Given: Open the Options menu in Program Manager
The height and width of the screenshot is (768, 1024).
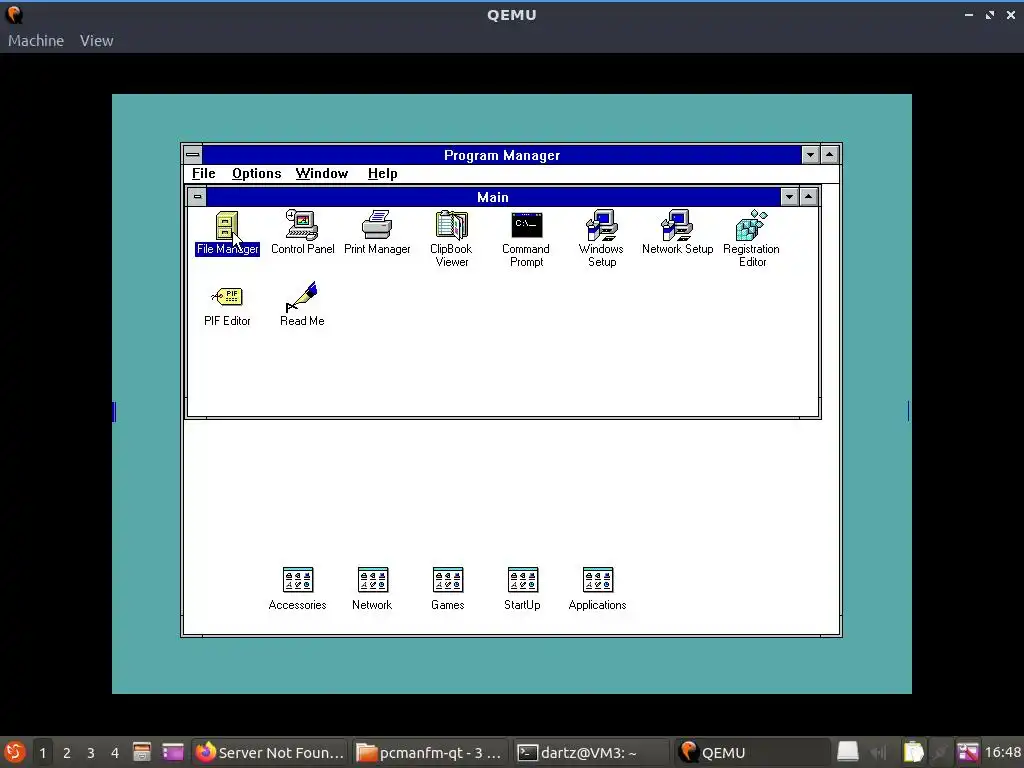Looking at the screenshot, I should click(257, 174).
